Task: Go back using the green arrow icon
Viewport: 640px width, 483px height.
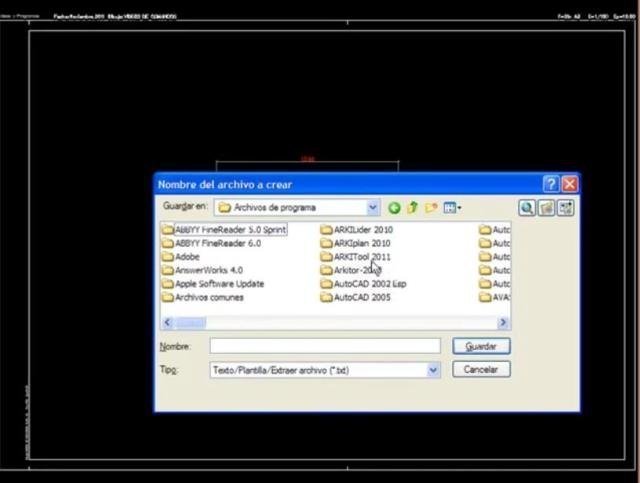Action: pos(394,208)
